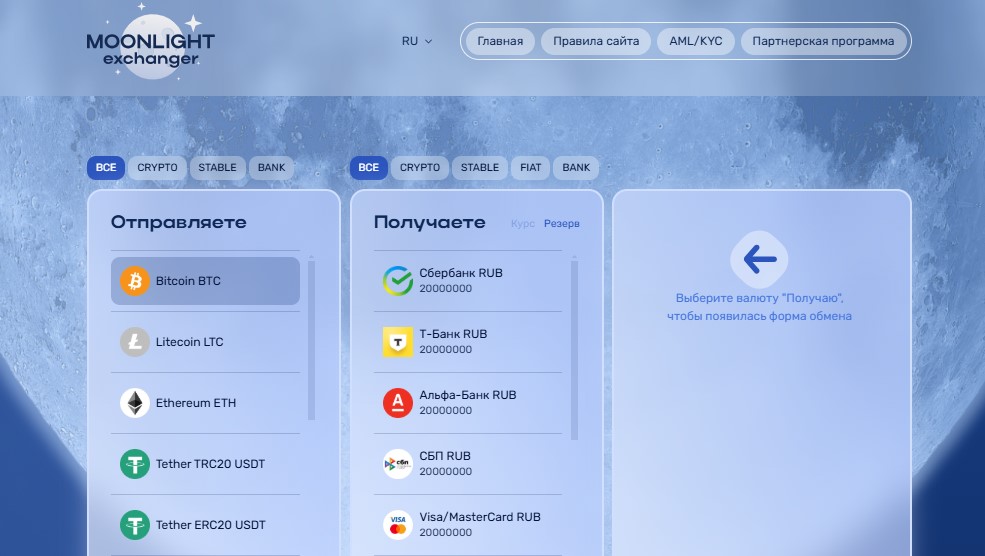Choose СБП RUB to receive
Image resolution: width=985 pixels, height=556 pixels.
468,464
